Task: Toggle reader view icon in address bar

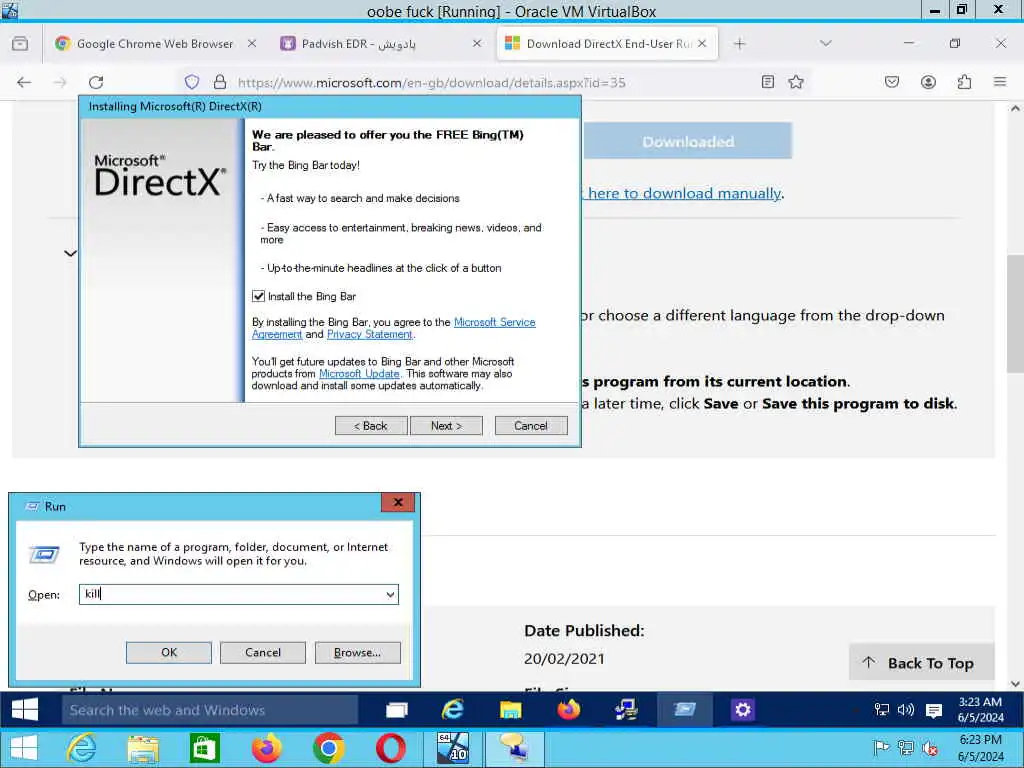Action: [x=768, y=82]
